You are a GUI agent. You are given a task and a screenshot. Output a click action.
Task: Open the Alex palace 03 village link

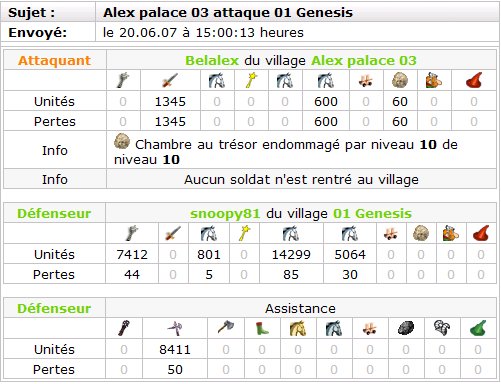coord(364,61)
